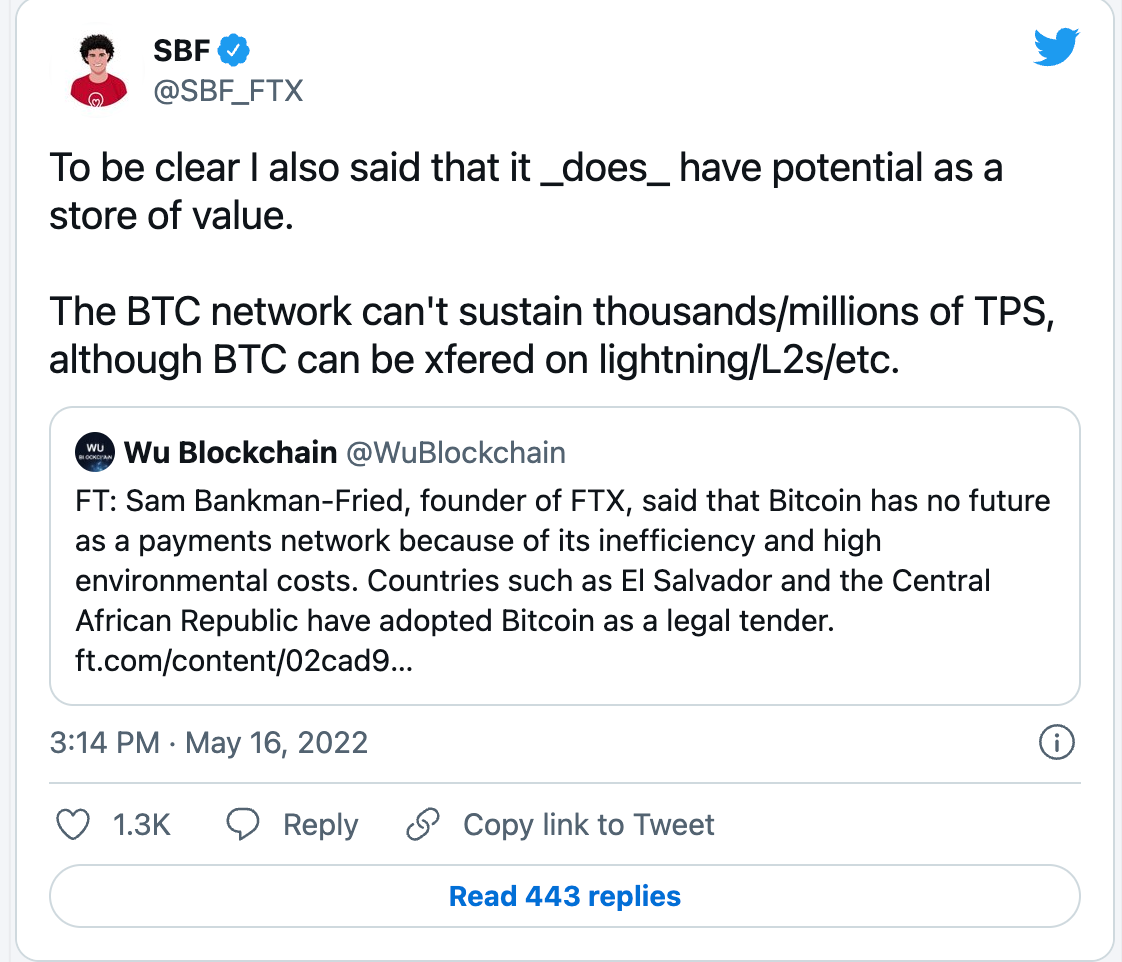Click the Reply text label

[x=320, y=825]
